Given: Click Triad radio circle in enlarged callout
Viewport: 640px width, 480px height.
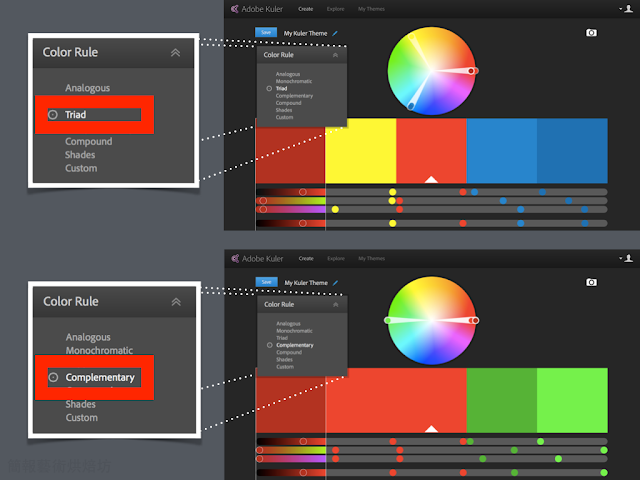Looking at the screenshot, I should coord(53,115).
